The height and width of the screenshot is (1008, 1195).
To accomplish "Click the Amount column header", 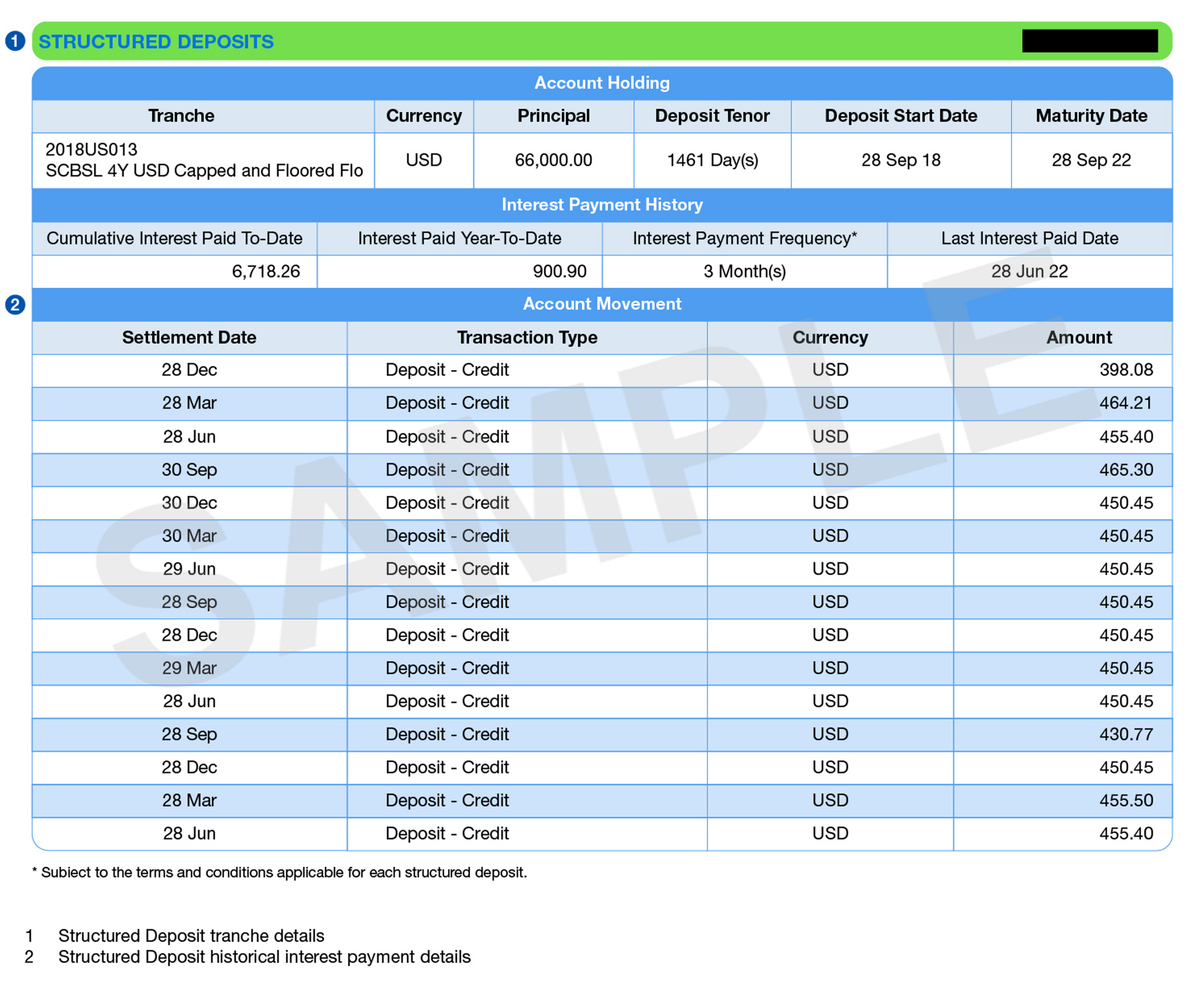I will 1079,338.
